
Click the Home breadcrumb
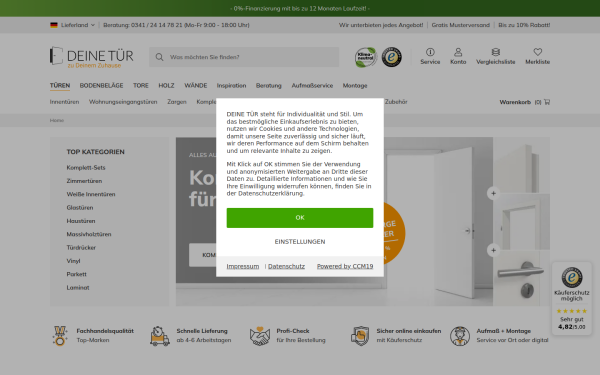57,120
